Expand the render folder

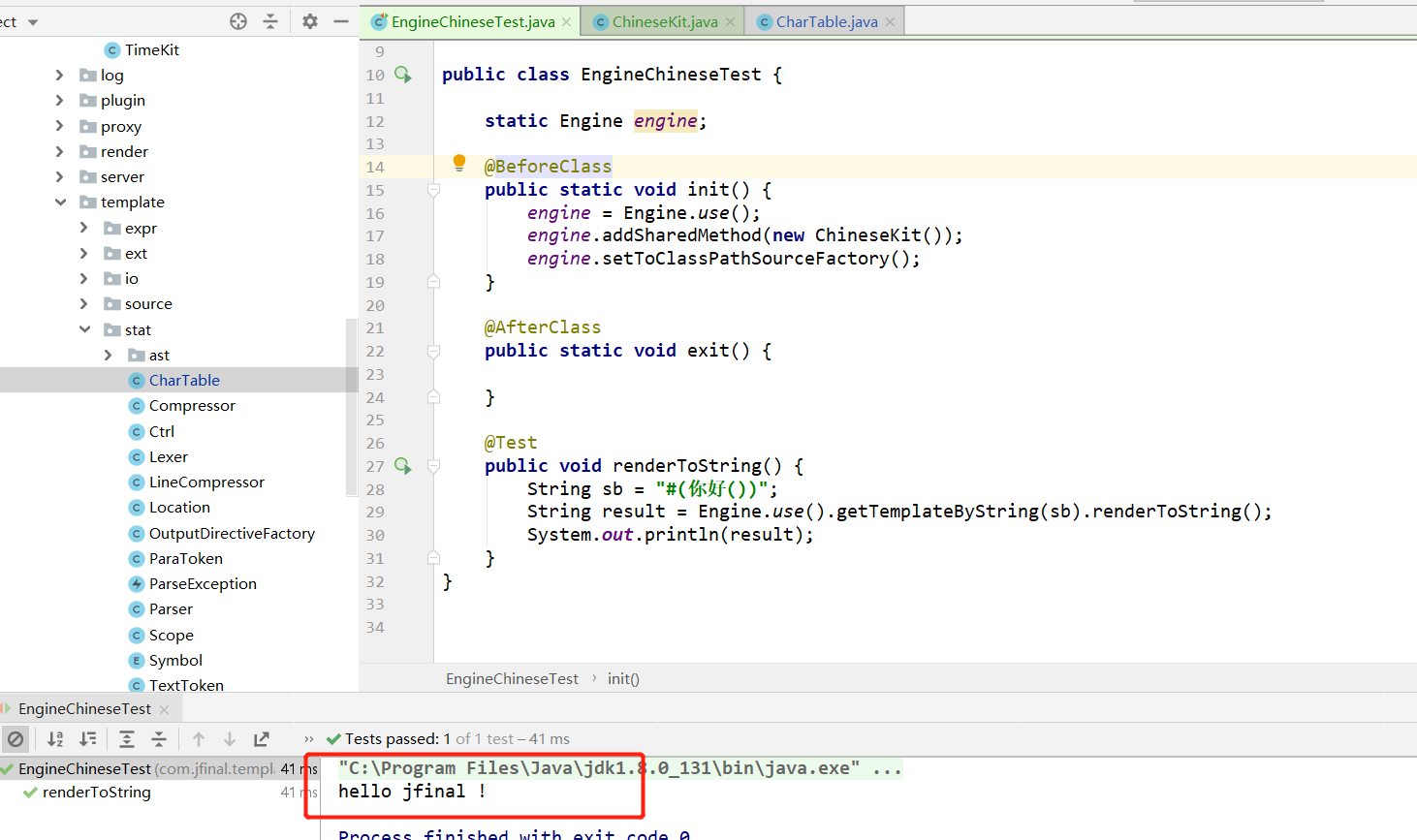pyautogui.click(x=60, y=151)
